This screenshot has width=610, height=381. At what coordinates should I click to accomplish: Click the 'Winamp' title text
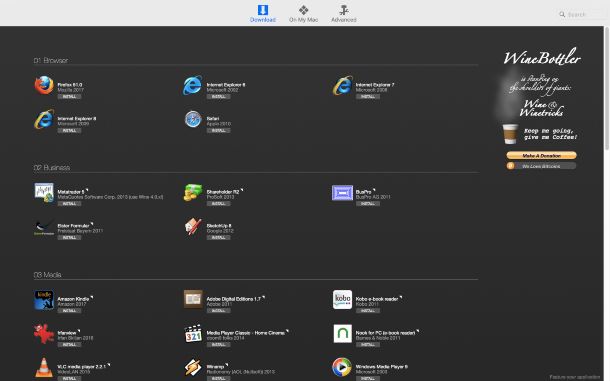point(215,367)
